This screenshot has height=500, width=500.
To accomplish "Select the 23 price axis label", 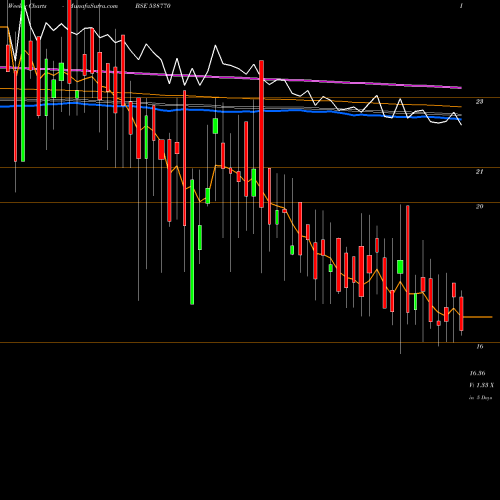I will coord(479,102).
